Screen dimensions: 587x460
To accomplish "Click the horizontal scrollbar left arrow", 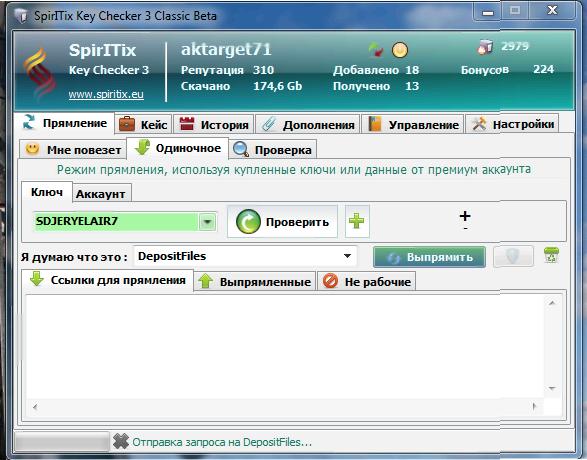I will point(35,406).
